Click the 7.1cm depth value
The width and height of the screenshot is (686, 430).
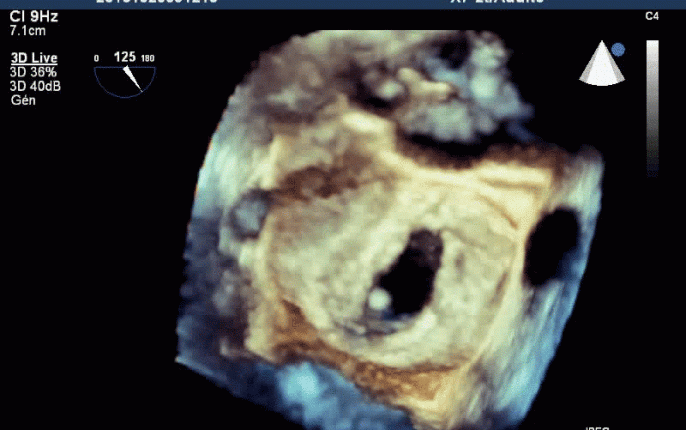[28, 31]
